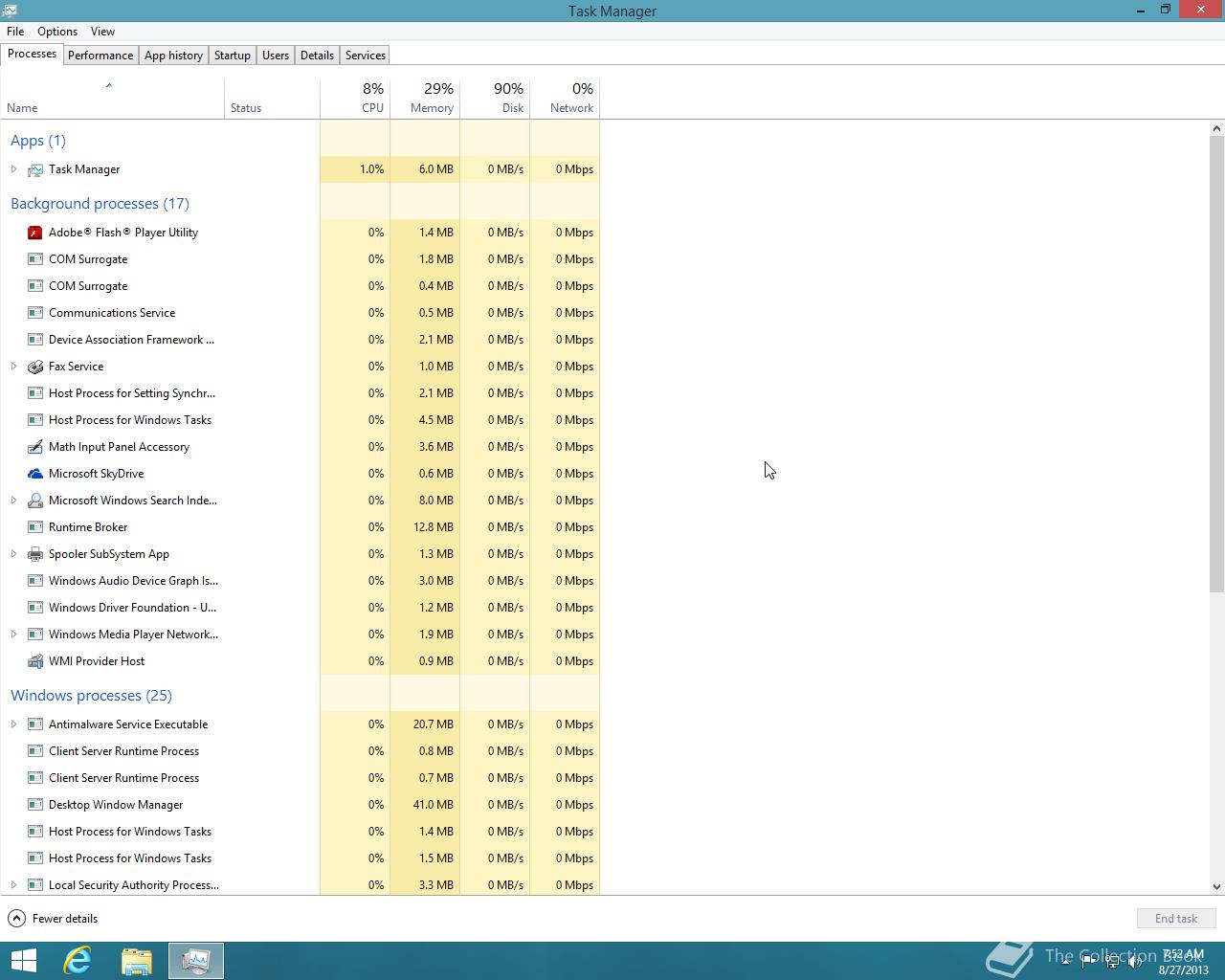Click the Spooler SubSystem App printer icon

[x=35, y=554]
